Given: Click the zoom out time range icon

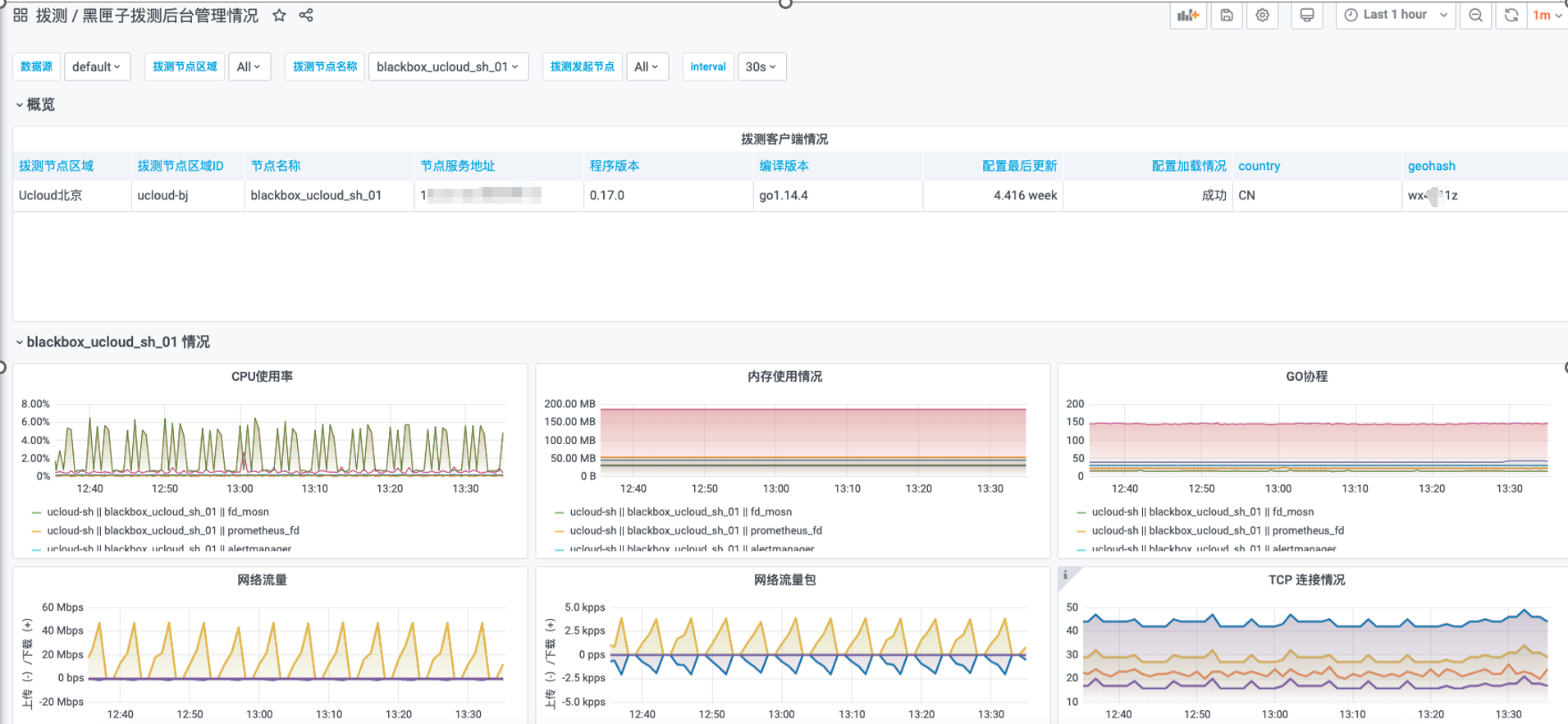Looking at the screenshot, I should (1475, 16).
